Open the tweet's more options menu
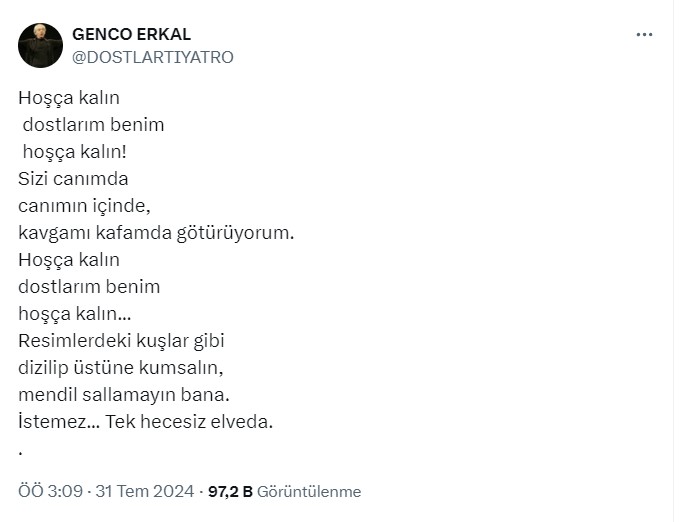 (x=644, y=35)
